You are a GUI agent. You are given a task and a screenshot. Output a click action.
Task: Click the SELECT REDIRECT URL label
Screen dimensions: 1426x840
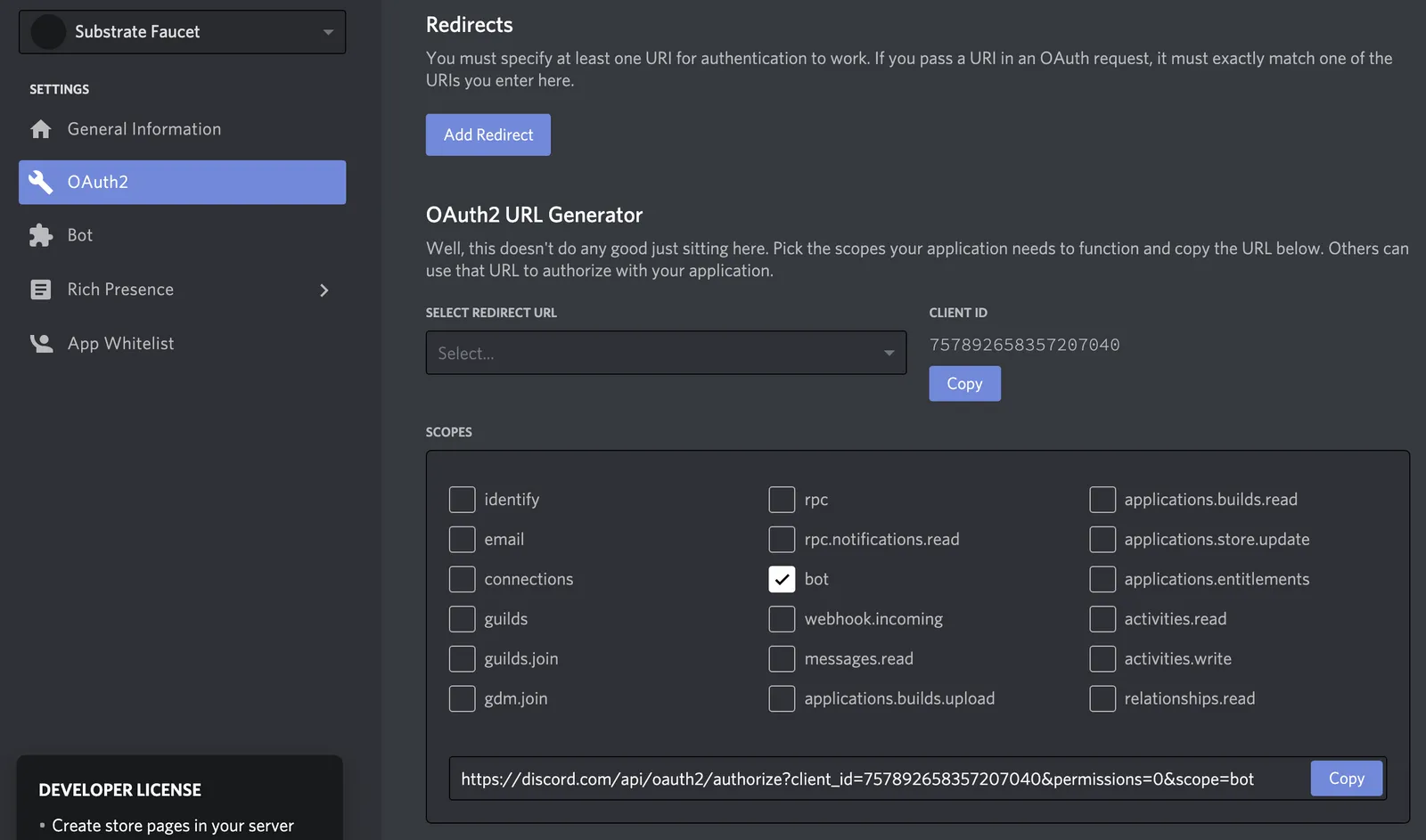pos(491,313)
